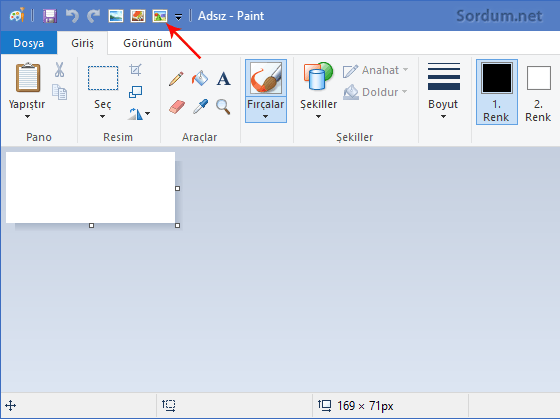Click the canvas size icon in status bar

click(325, 405)
